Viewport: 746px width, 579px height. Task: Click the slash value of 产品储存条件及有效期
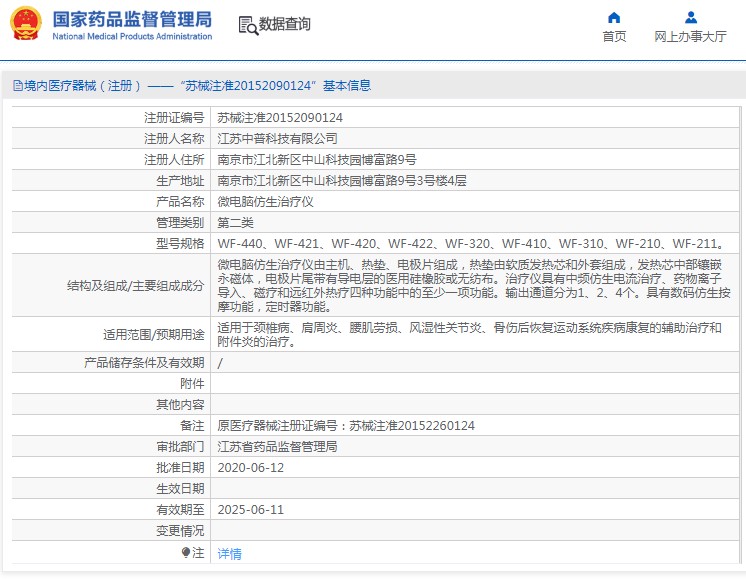point(220,363)
